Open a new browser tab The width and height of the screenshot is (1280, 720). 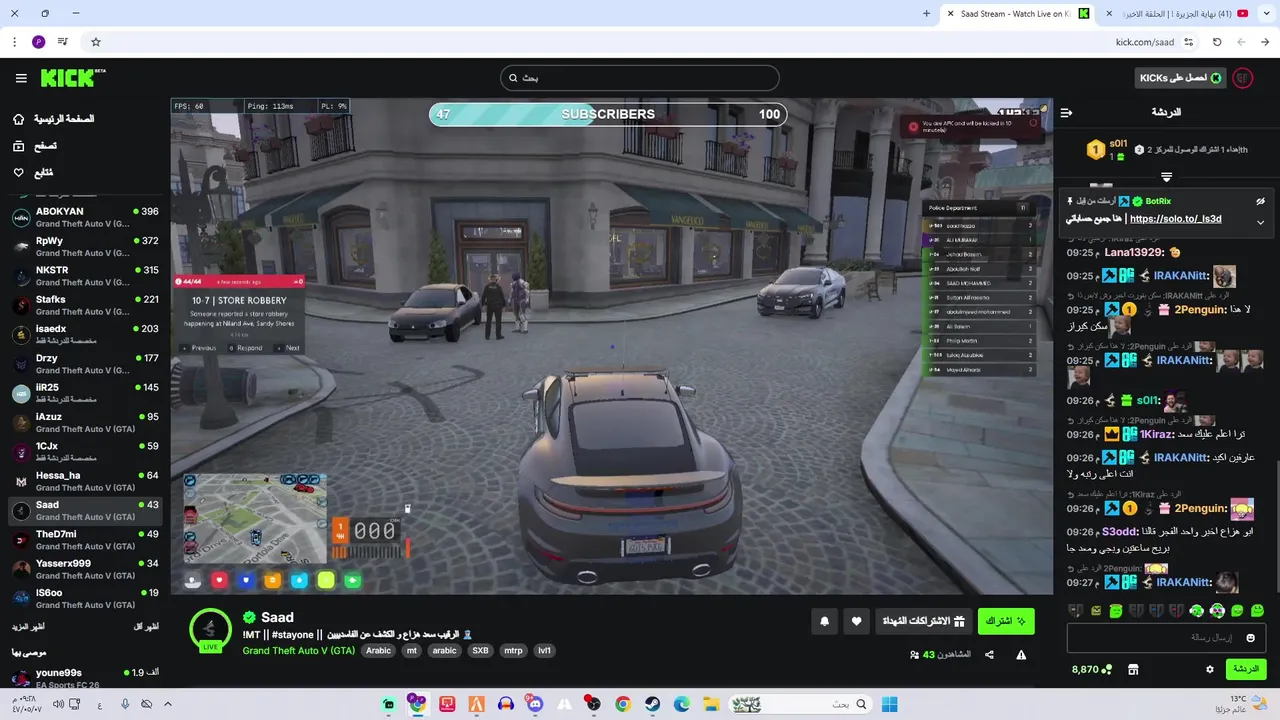926,13
